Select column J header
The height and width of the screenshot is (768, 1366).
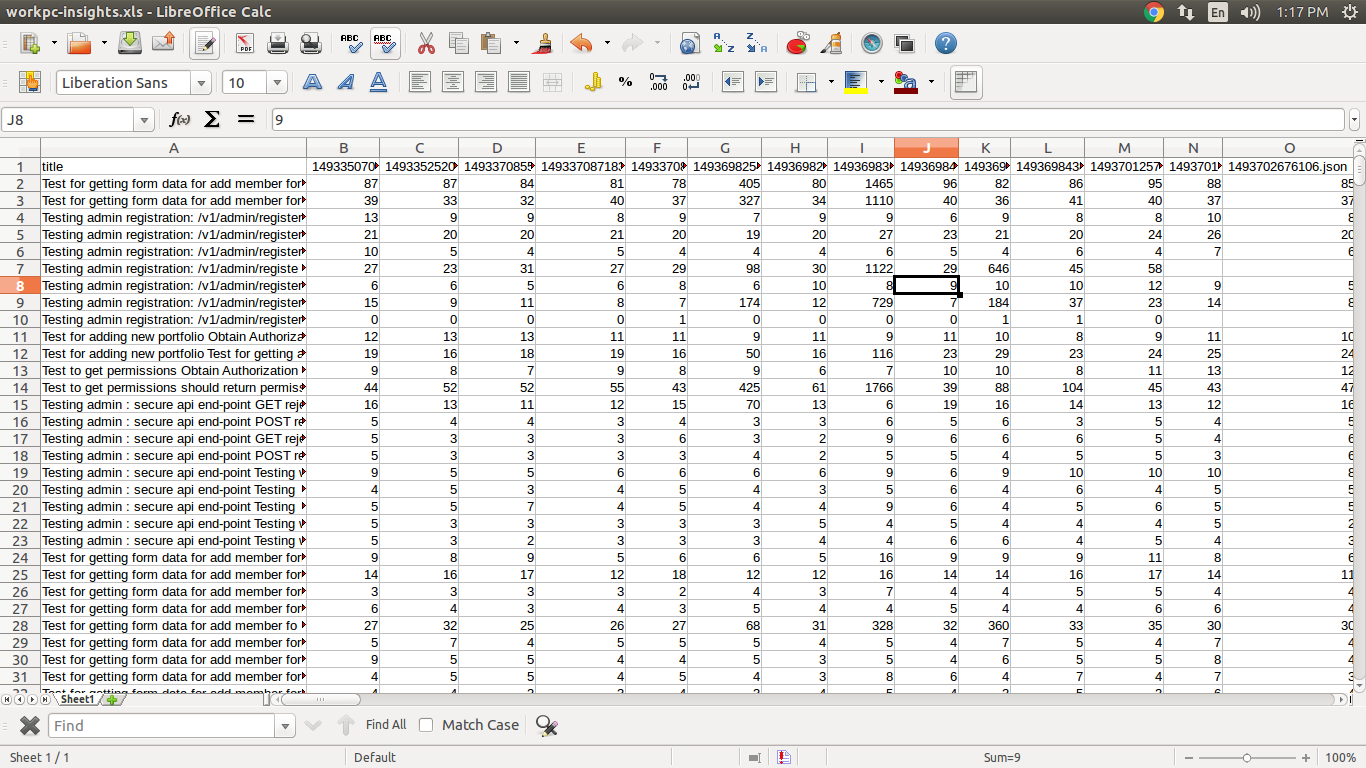click(926, 148)
